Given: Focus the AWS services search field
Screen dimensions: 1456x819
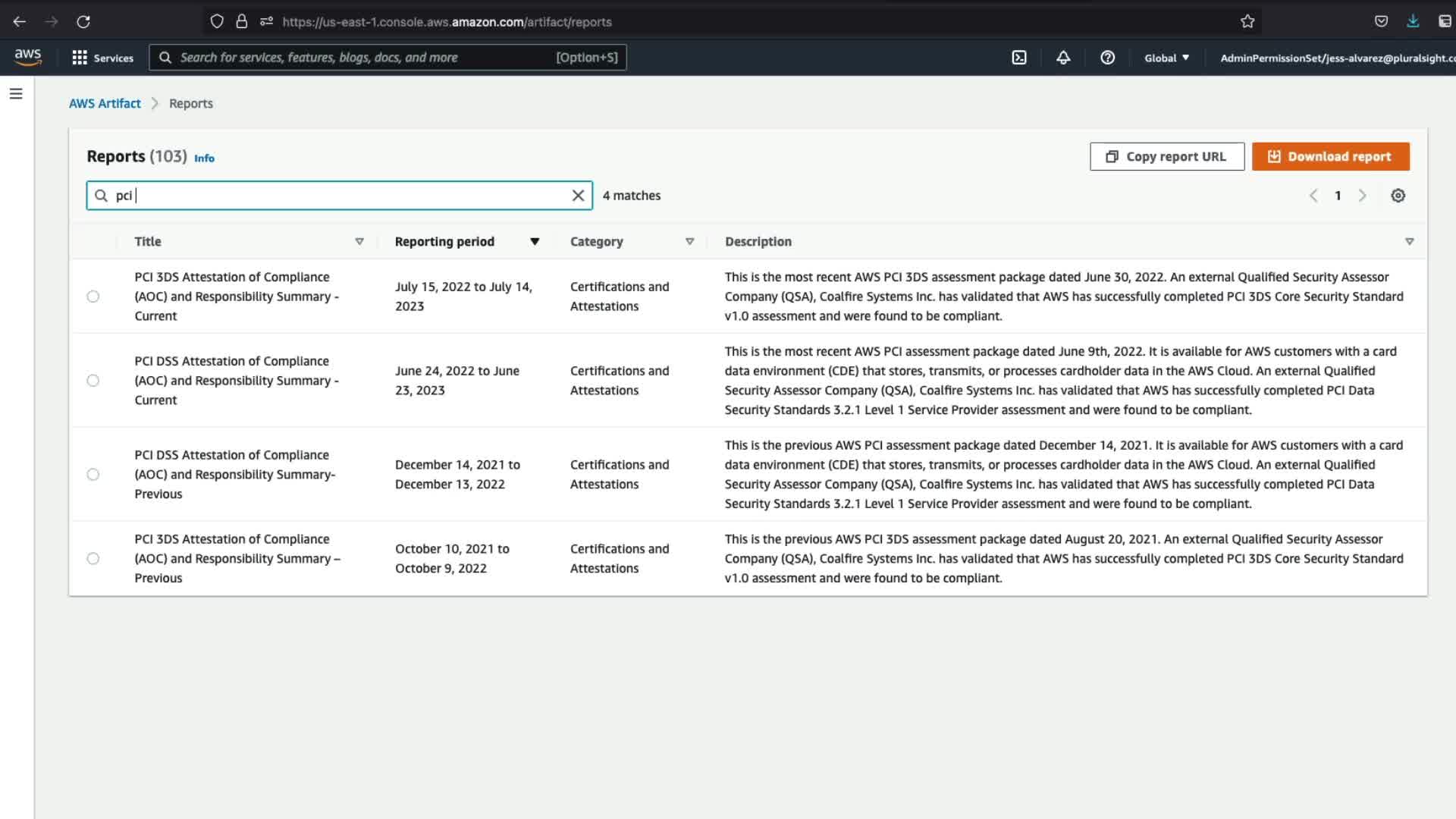Looking at the screenshot, I should [x=364, y=58].
